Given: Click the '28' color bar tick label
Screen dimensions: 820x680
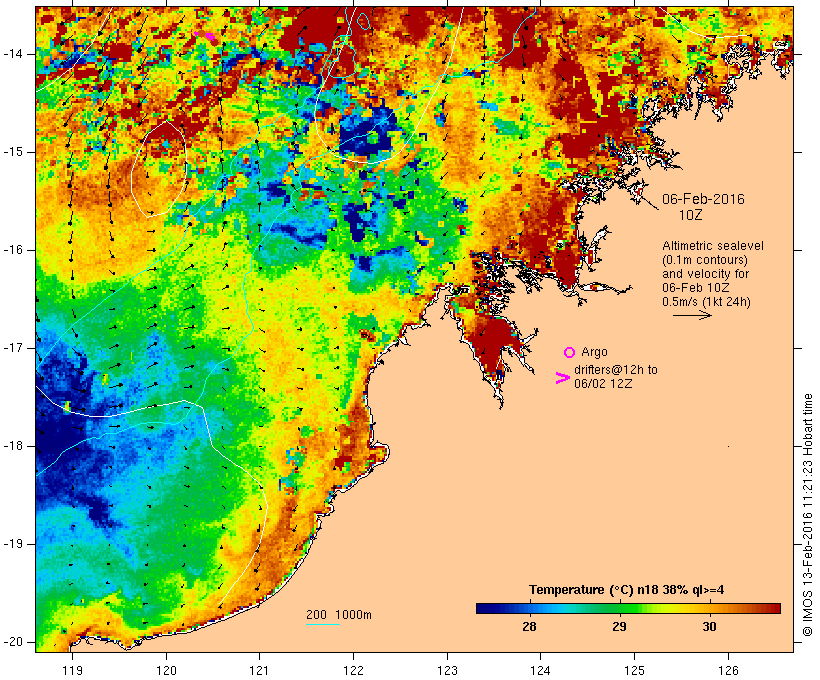Looking at the screenshot, I should pos(529,627).
